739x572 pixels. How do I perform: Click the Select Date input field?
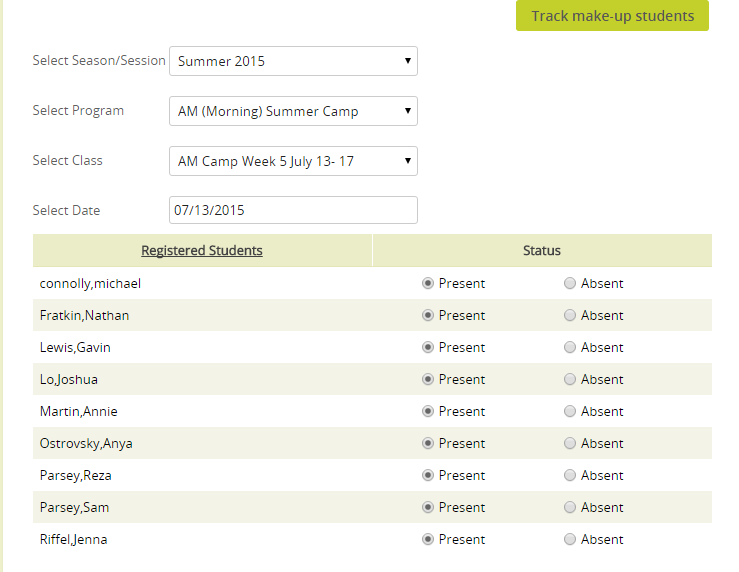293,210
